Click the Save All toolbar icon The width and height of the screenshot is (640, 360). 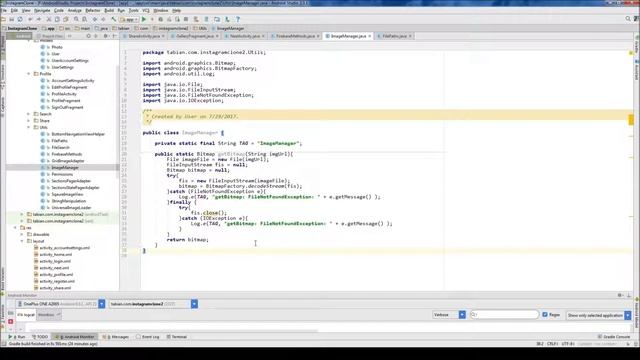coord(11,19)
